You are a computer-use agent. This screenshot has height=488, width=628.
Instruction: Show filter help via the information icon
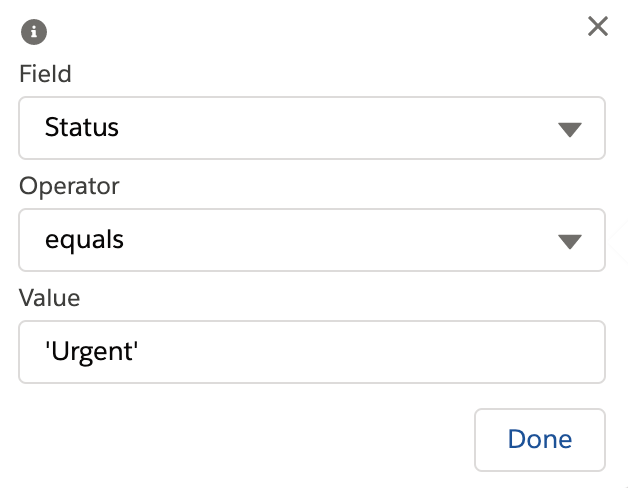(34, 32)
